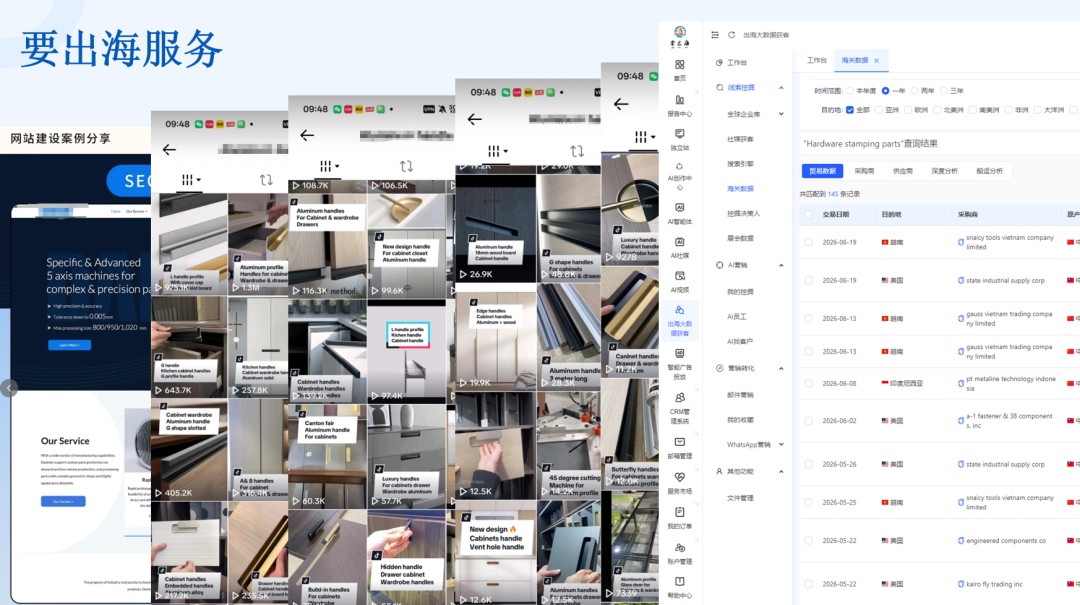Viewport: 1080px width, 605px height.
Task: Open 工作台 item in the secondary menu
Action: (737, 63)
